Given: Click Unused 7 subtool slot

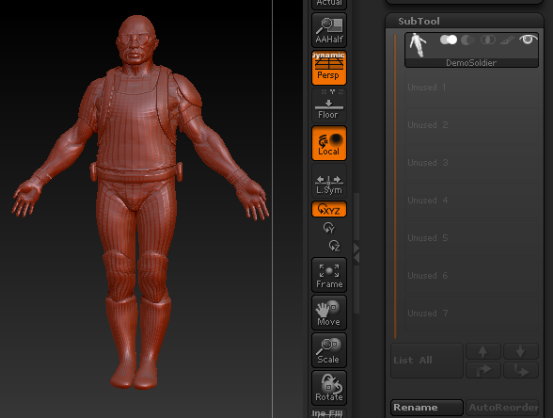Looking at the screenshot, I should click(471, 313).
